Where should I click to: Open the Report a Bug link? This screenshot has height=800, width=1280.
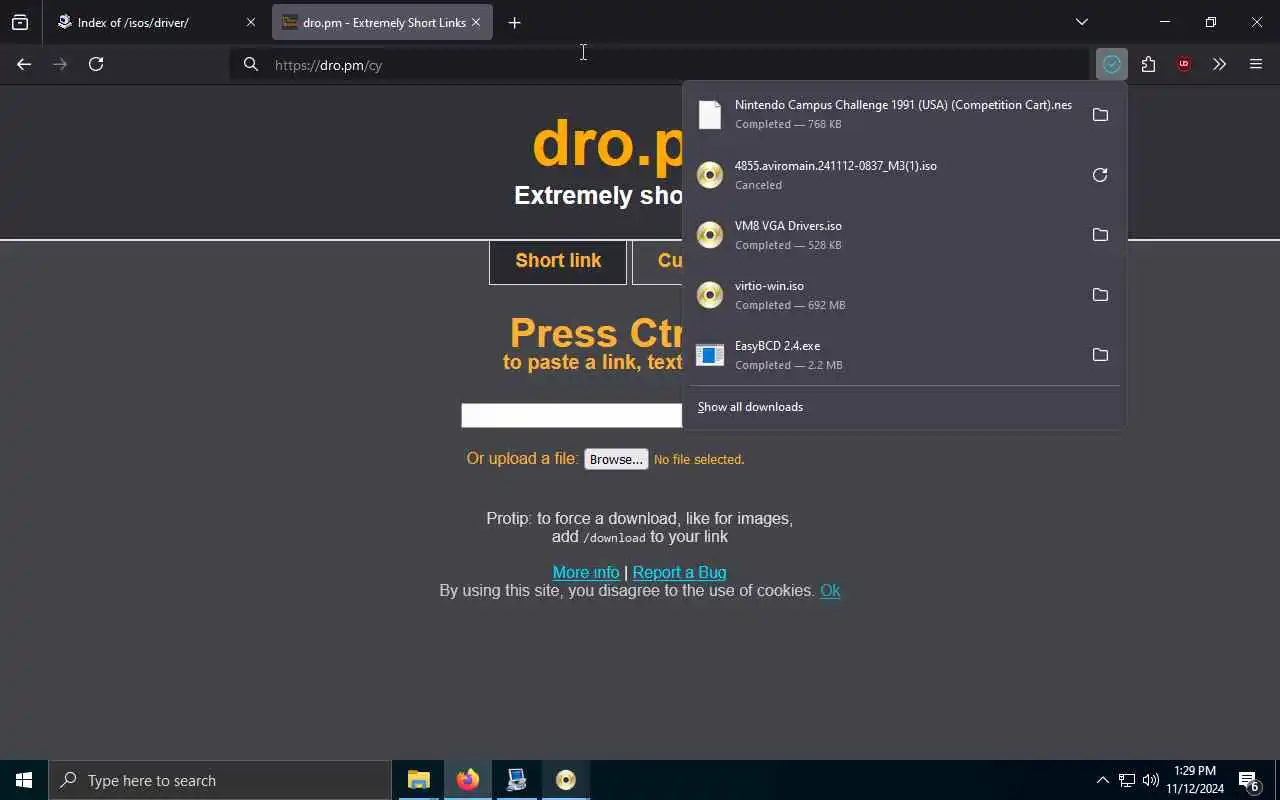coord(680,572)
